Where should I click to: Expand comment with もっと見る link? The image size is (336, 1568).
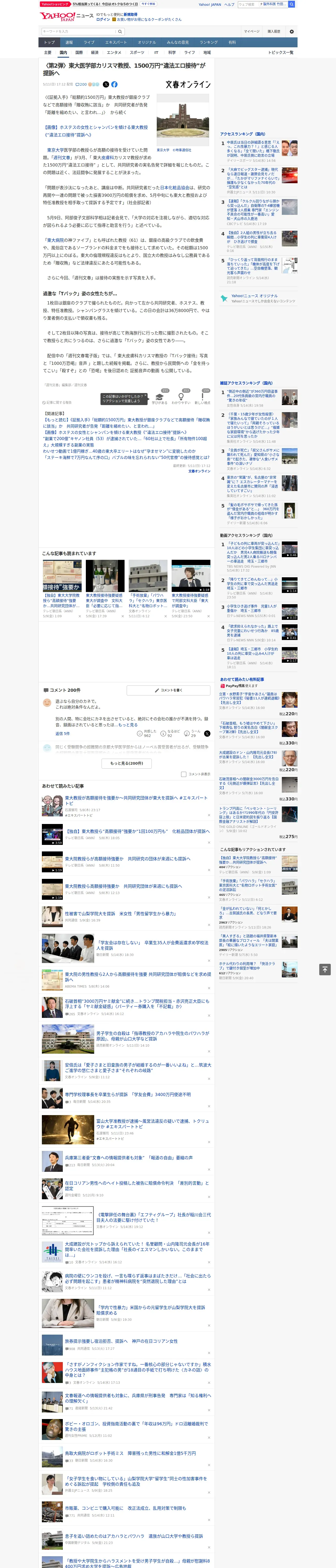128,725
